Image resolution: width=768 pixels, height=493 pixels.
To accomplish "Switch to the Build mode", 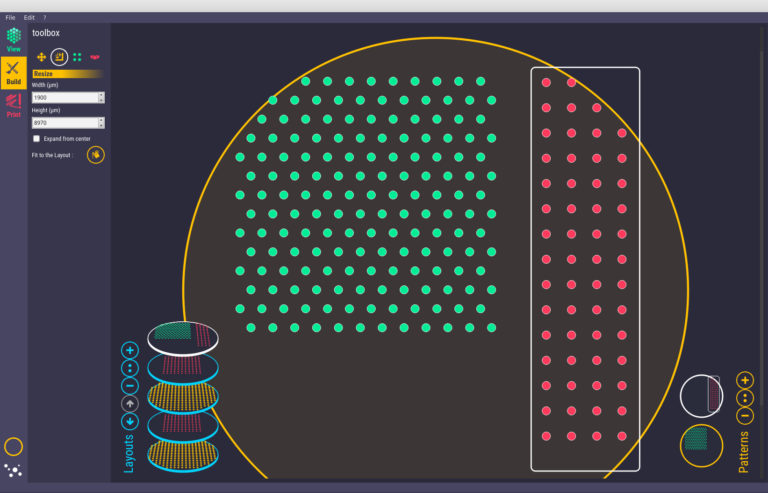I will click(14, 72).
